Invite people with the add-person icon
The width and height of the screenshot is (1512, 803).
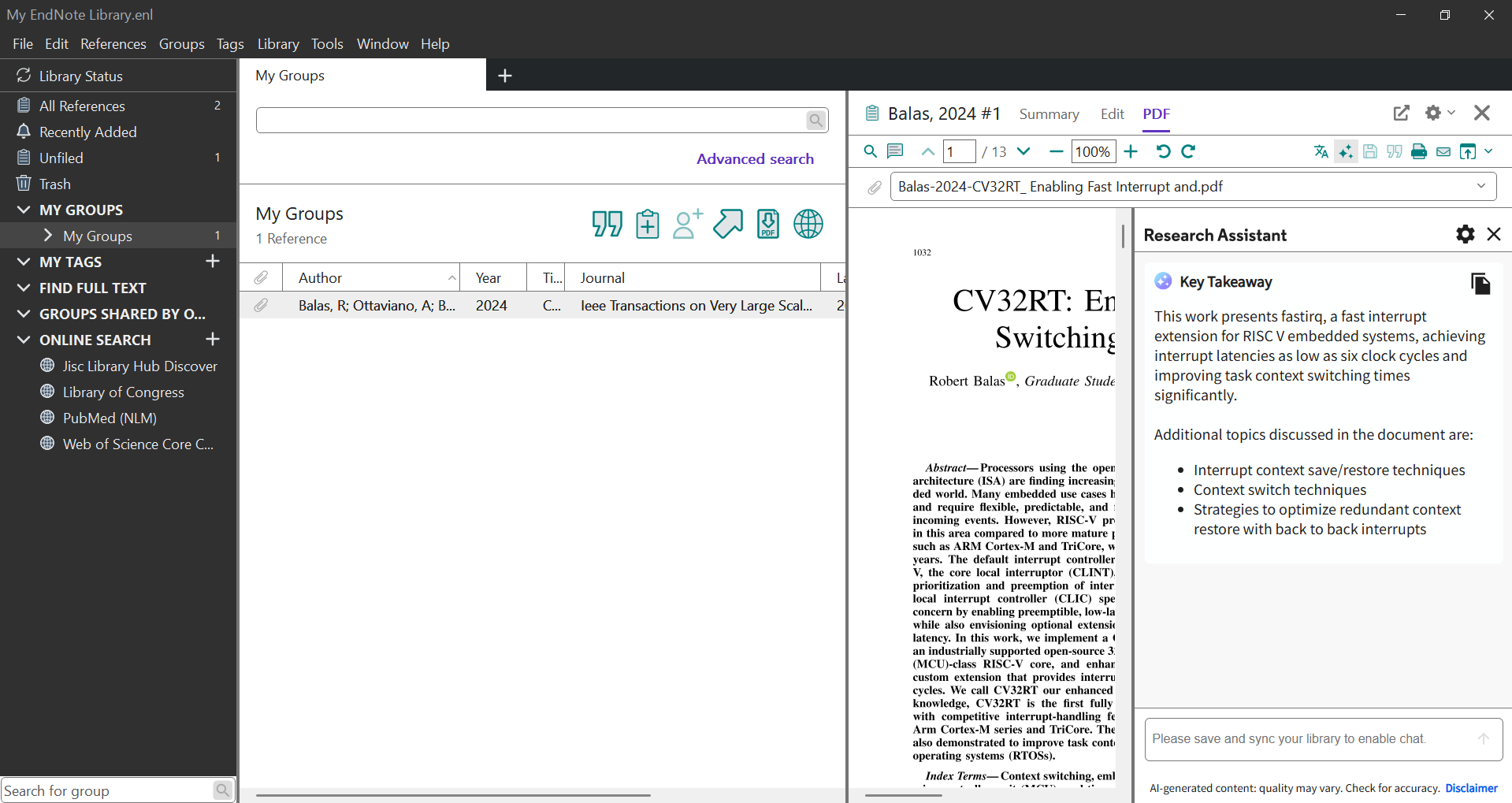pos(686,224)
